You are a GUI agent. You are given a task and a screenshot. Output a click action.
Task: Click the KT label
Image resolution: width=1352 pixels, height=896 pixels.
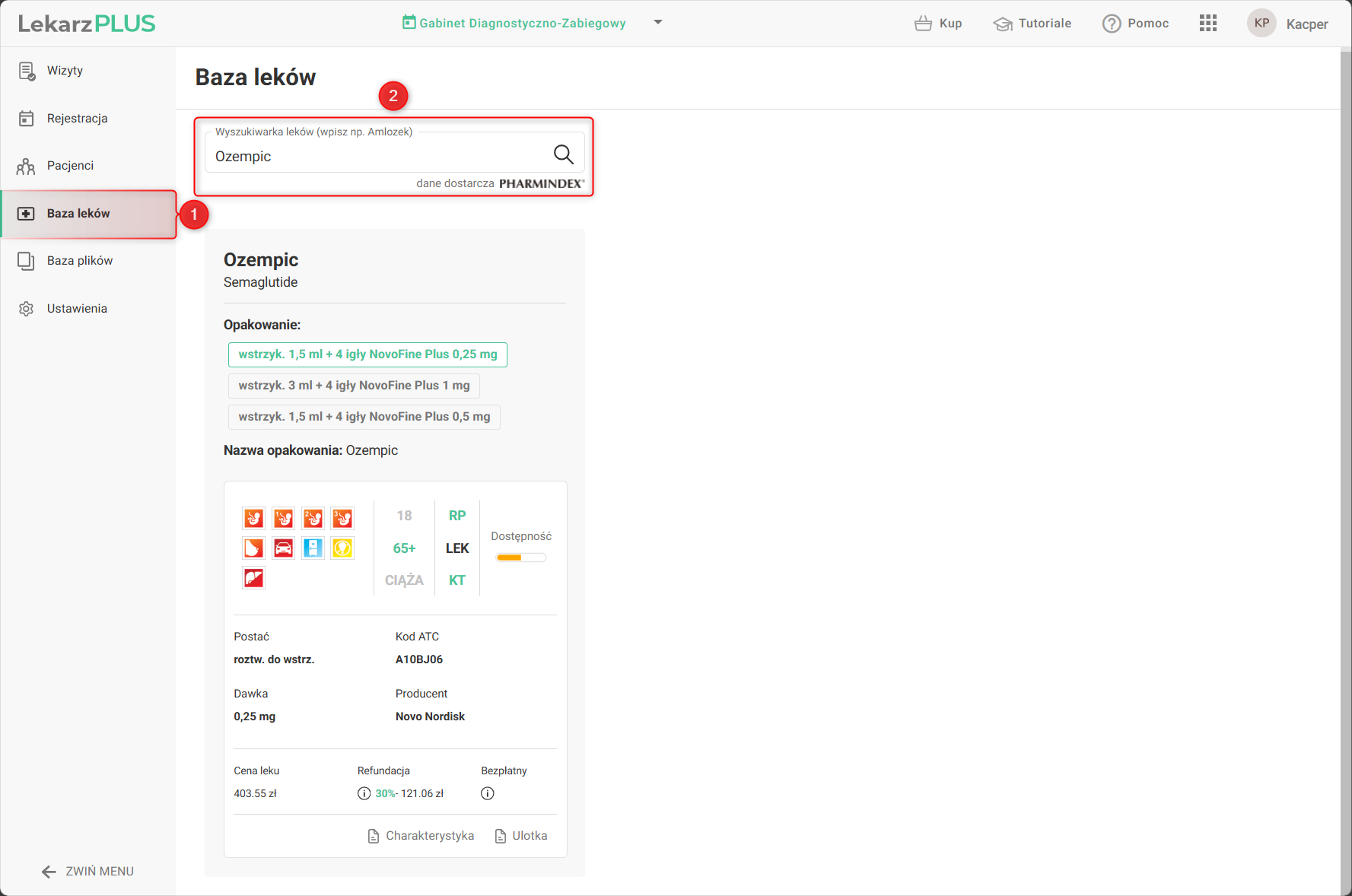457,580
